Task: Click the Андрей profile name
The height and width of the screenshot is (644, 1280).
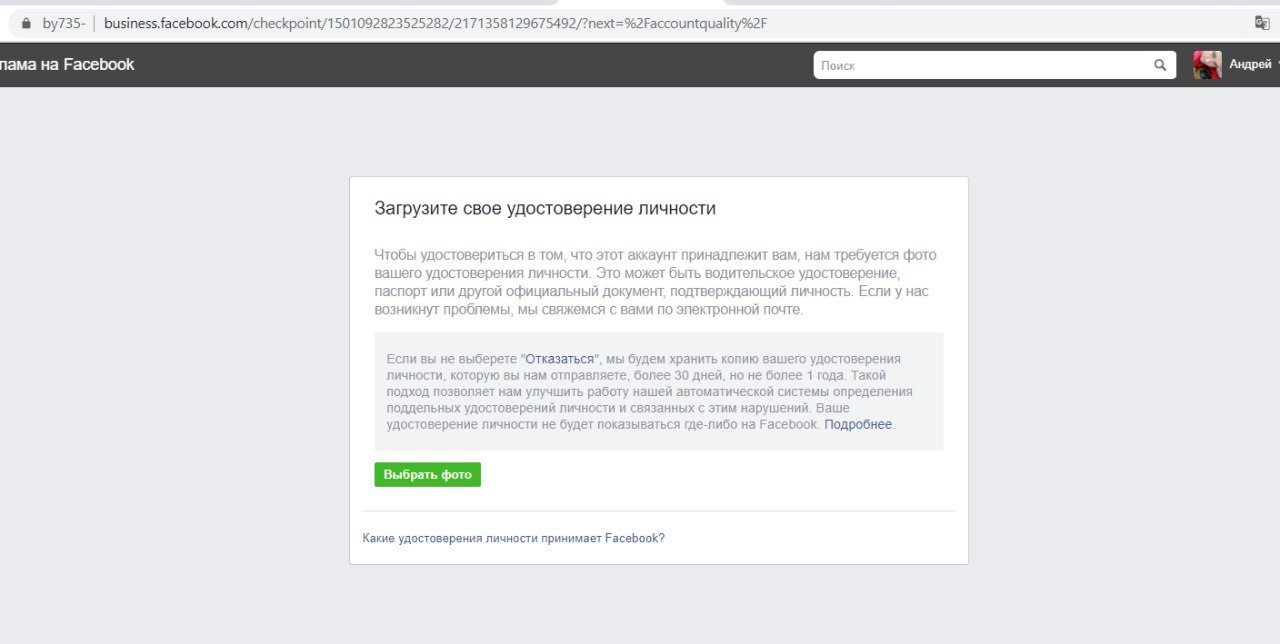Action: [1250, 65]
